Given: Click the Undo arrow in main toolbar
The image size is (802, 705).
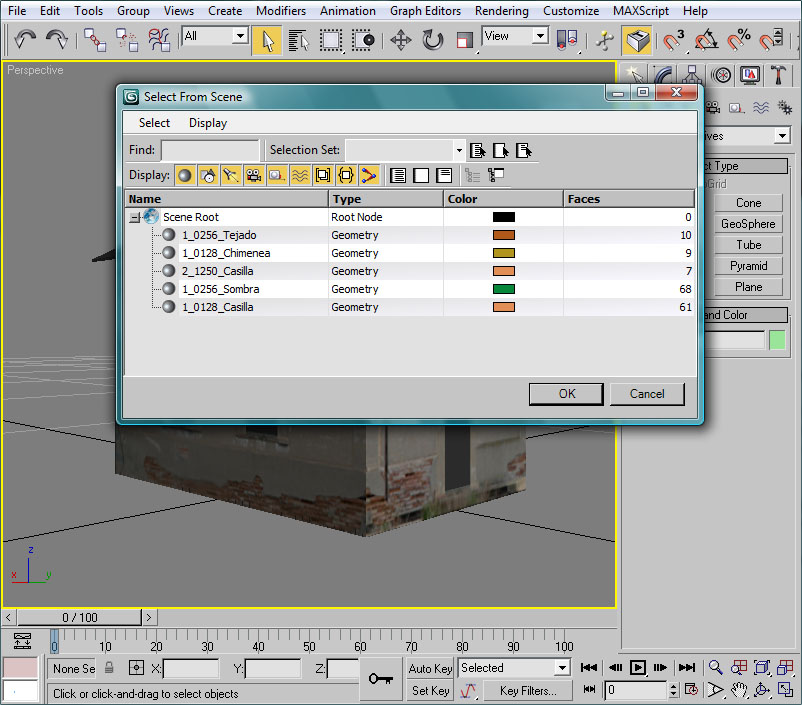Looking at the screenshot, I should point(24,40).
